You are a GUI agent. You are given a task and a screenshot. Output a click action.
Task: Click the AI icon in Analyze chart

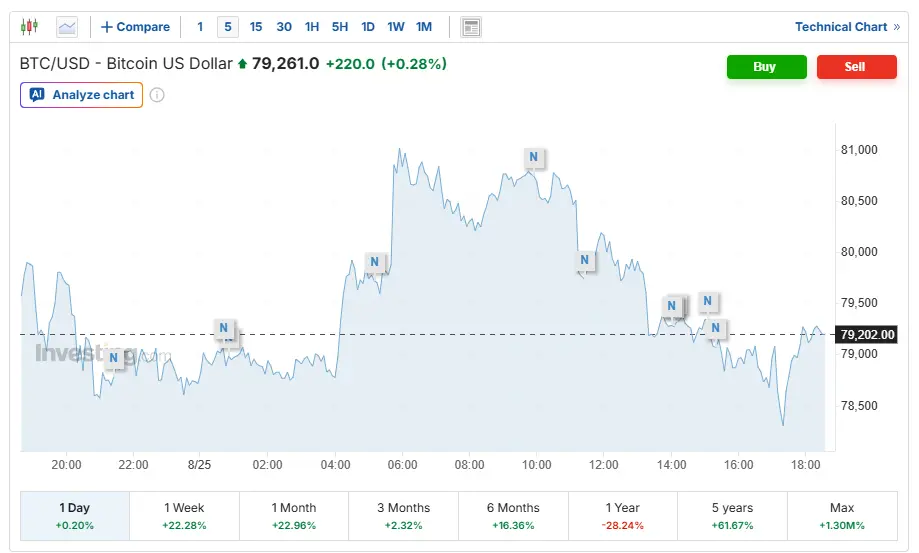(37, 94)
